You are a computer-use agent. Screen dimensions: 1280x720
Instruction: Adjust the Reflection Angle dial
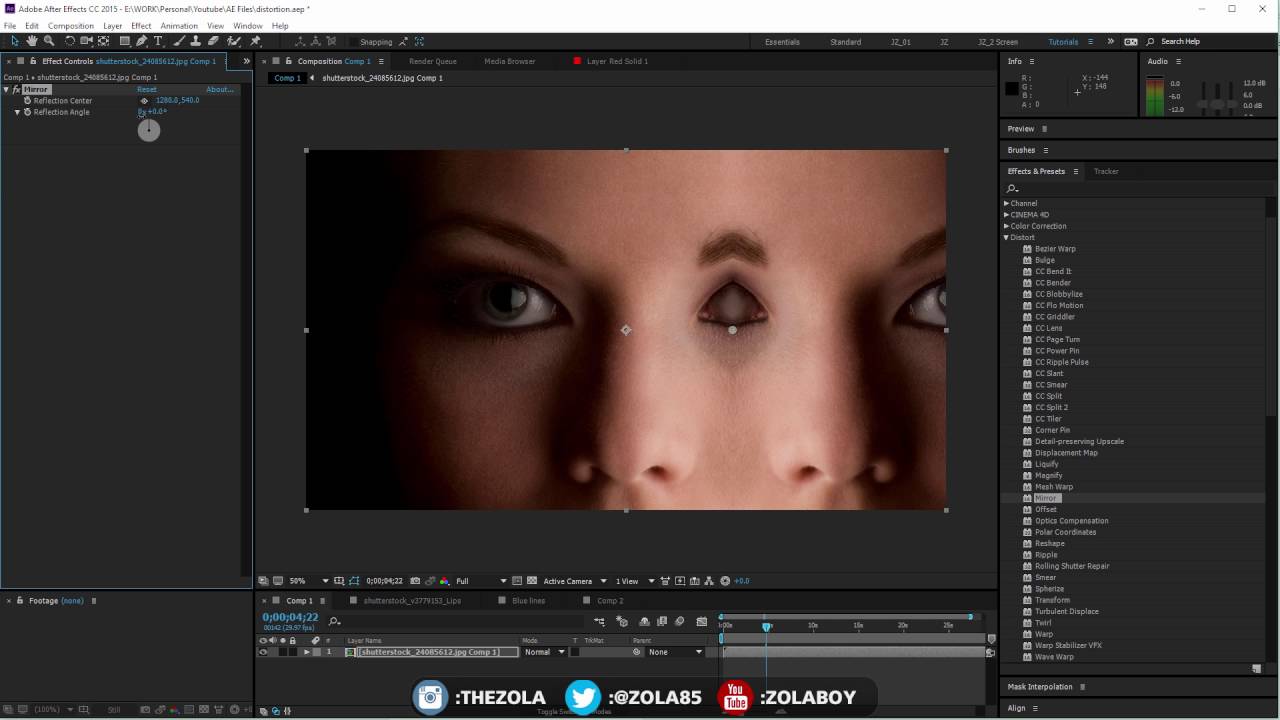149,130
